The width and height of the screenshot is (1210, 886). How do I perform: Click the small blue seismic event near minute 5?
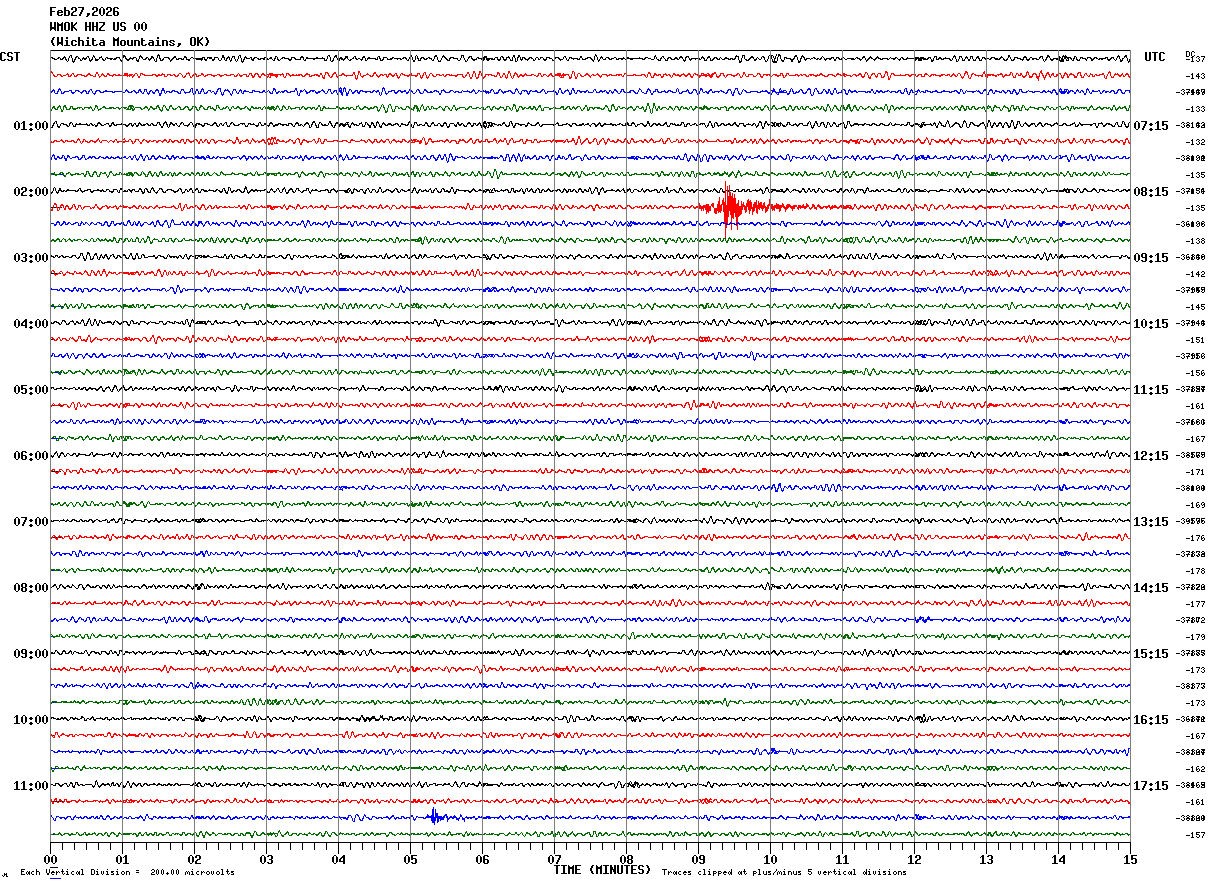coord(435,817)
